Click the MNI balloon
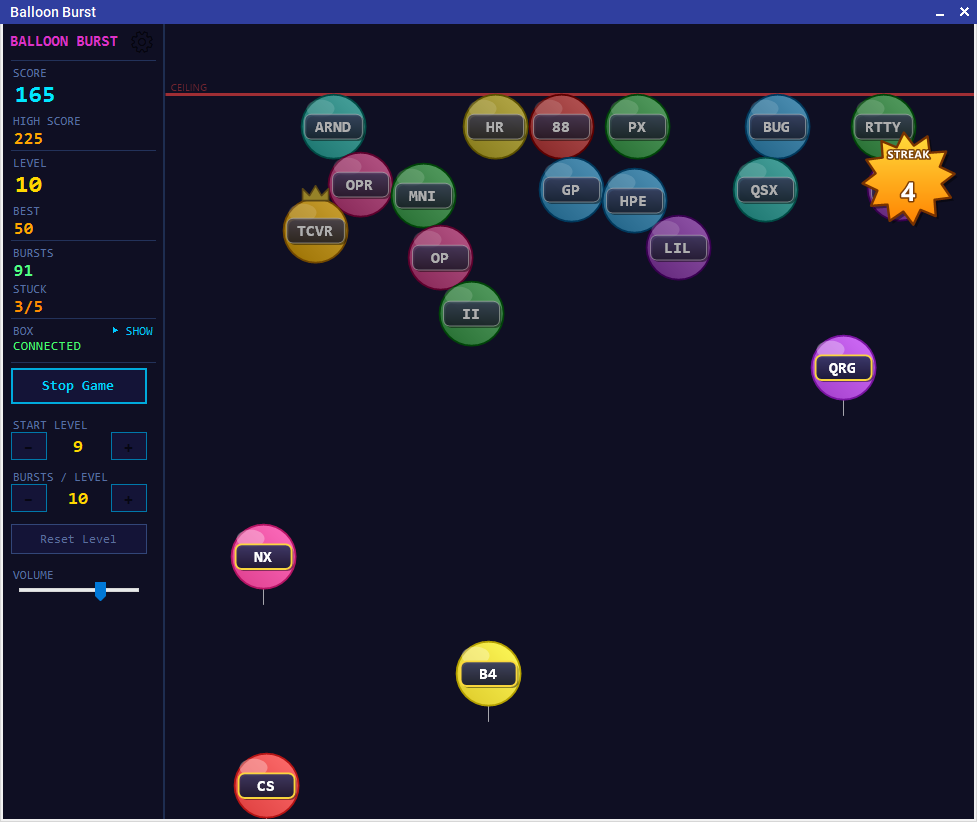The width and height of the screenshot is (977, 822). (423, 196)
